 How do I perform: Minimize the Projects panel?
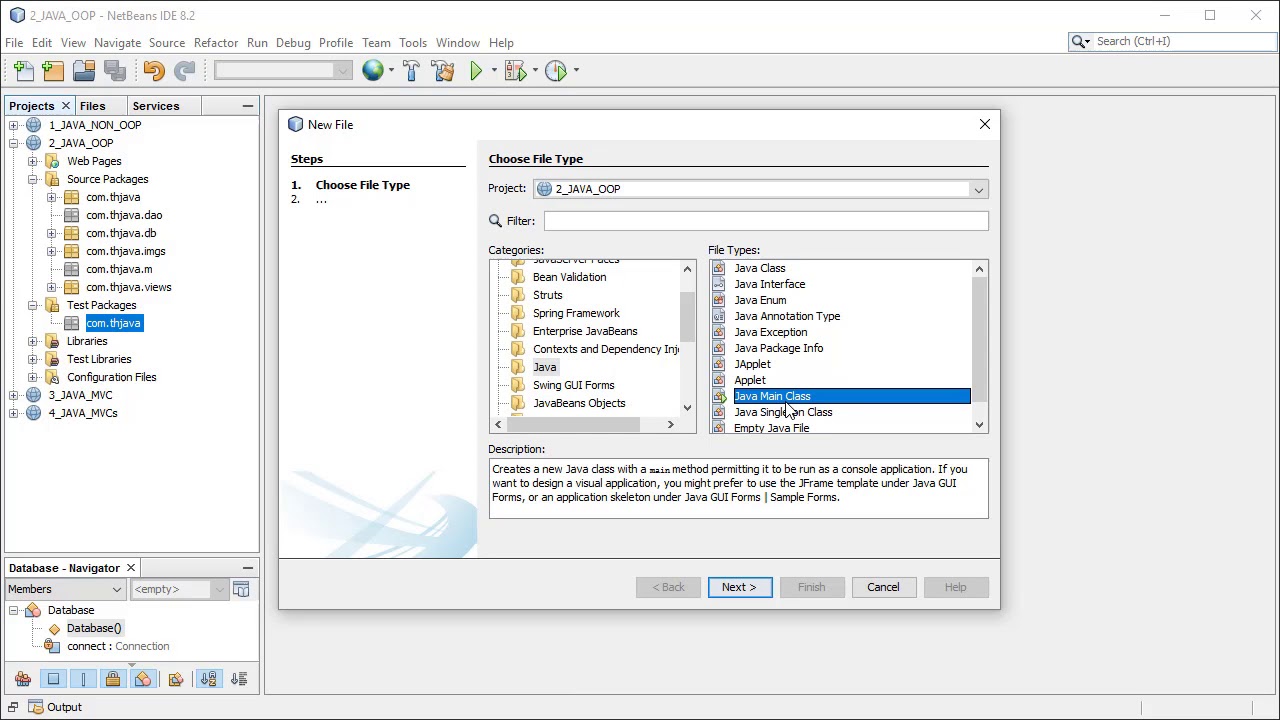click(x=247, y=106)
